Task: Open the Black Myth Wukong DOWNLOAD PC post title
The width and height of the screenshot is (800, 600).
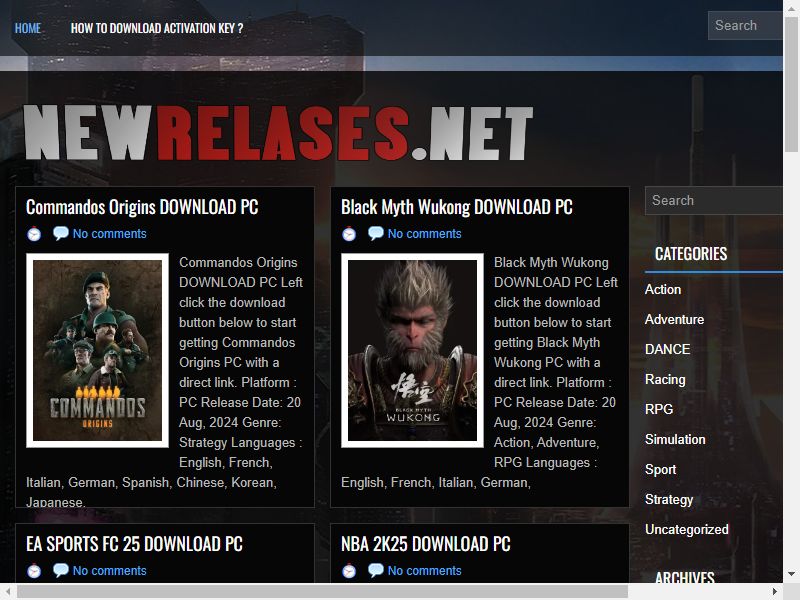Action: point(457,207)
